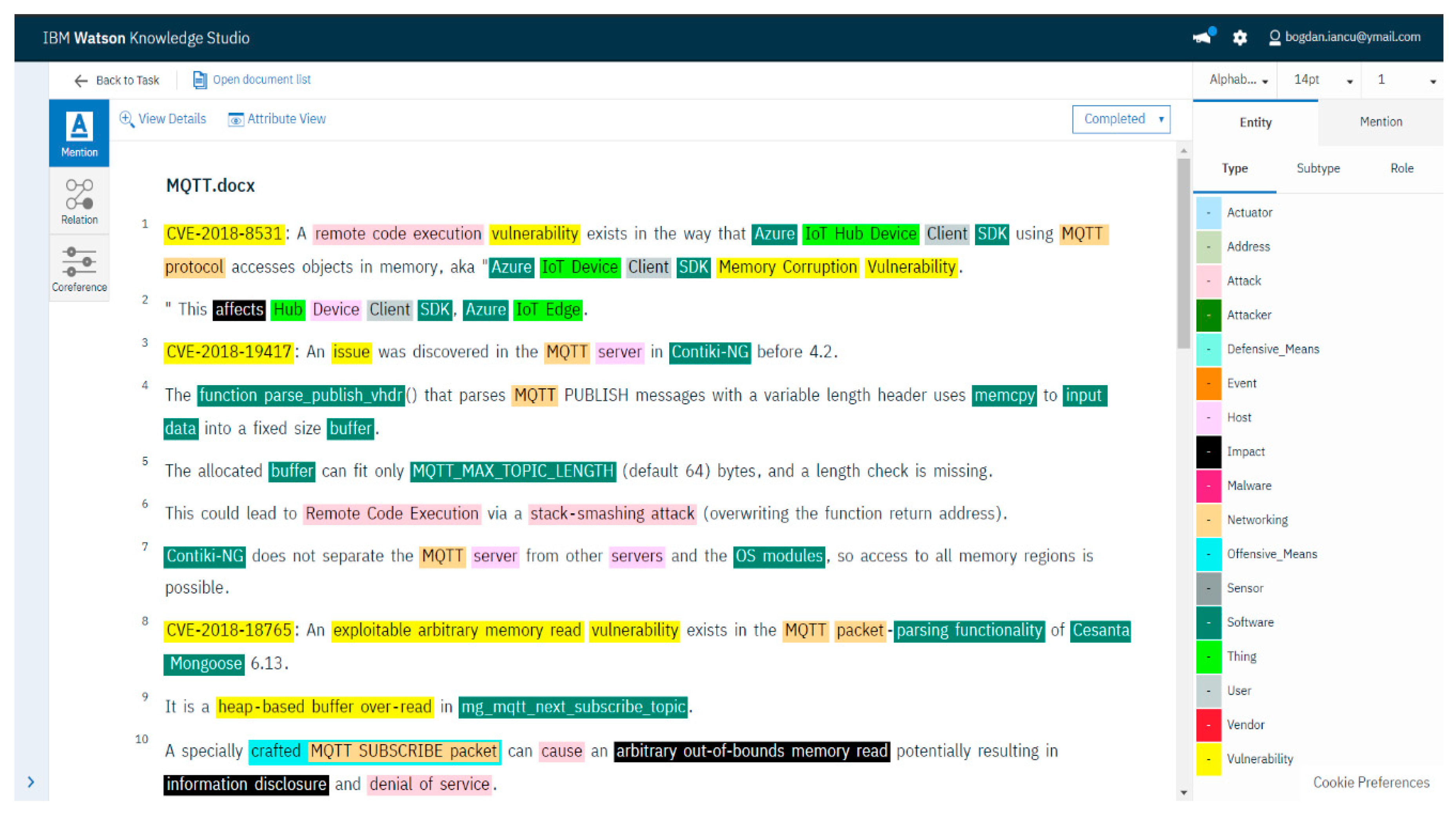Click the Open document list file icon
The width and height of the screenshot is (1456, 817).
click(x=200, y=80)
